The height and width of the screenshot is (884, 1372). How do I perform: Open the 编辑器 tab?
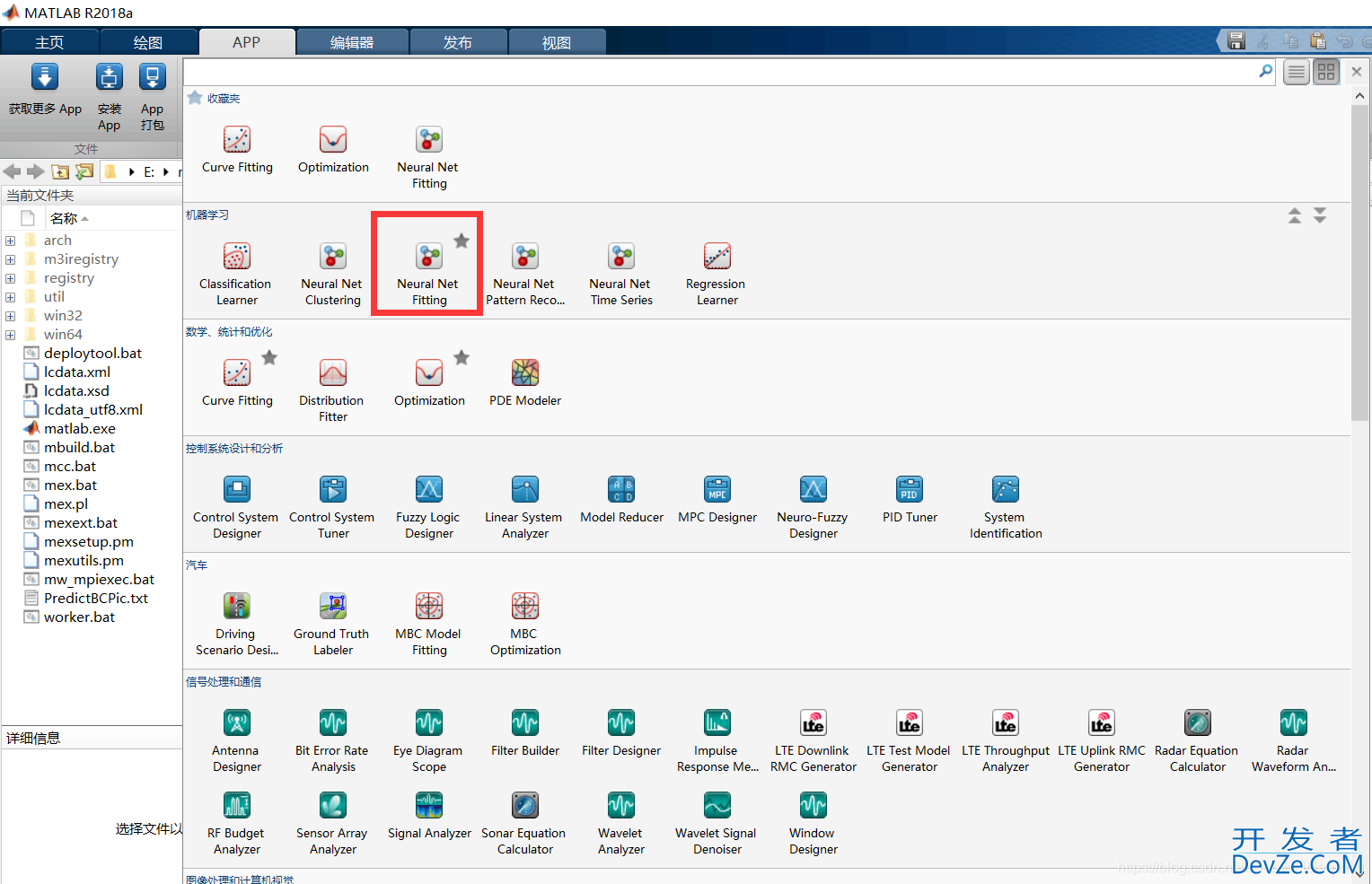[352, 42]
